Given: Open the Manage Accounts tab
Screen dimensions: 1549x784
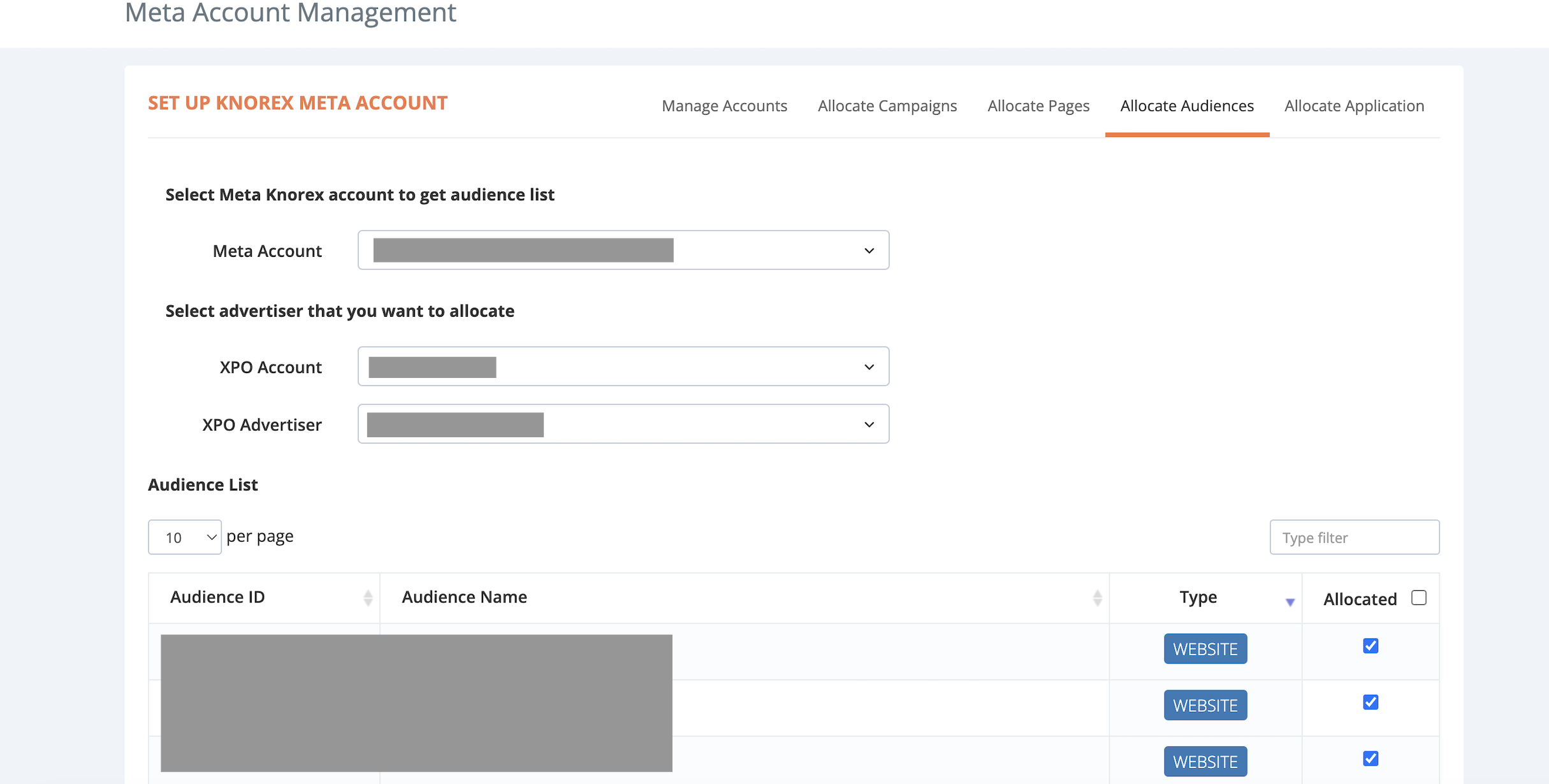Looking at the screenshot, I should [x=724, y=106].
